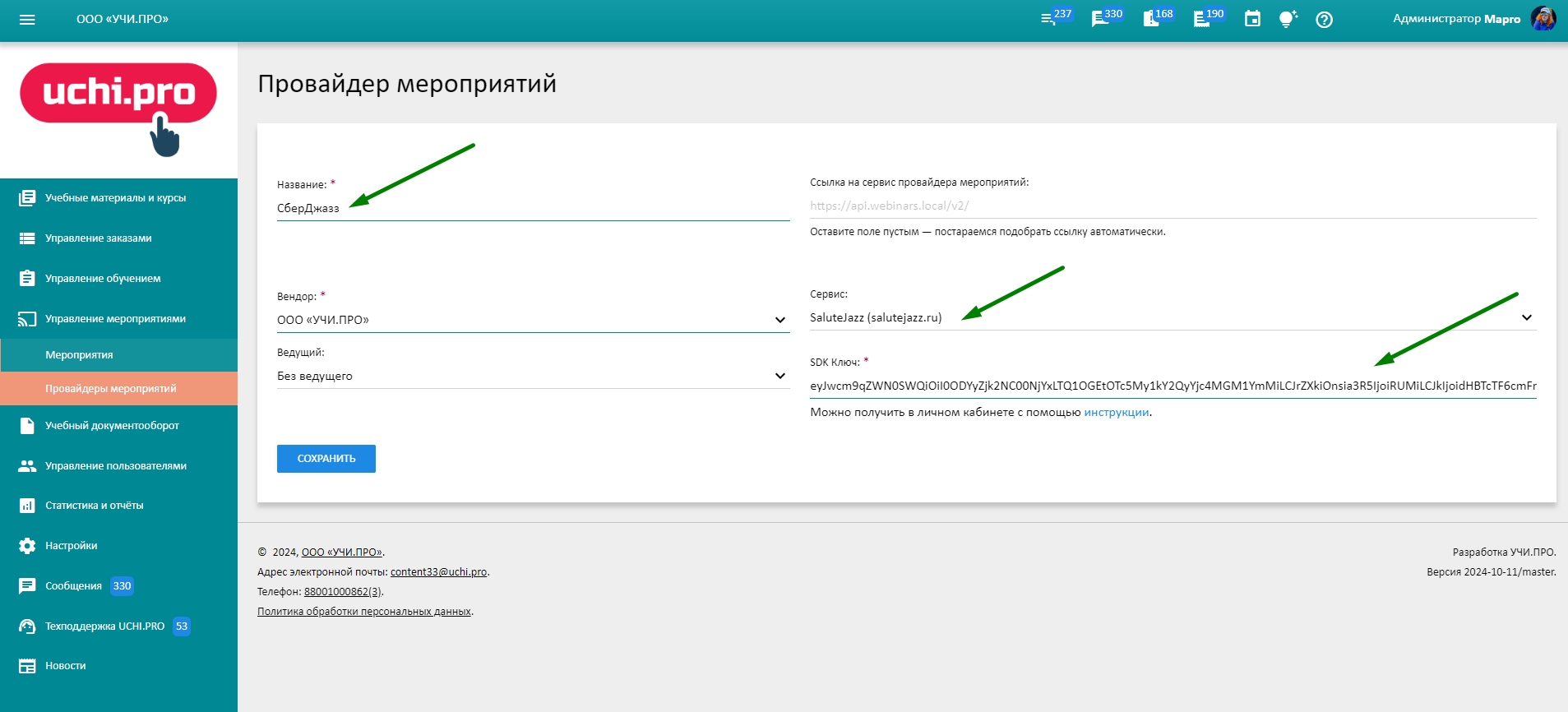The height and width of the screenshot is (712, 1568).
Task: Click the sidebar Сообщения badge 330
Action: click(122, 586)
